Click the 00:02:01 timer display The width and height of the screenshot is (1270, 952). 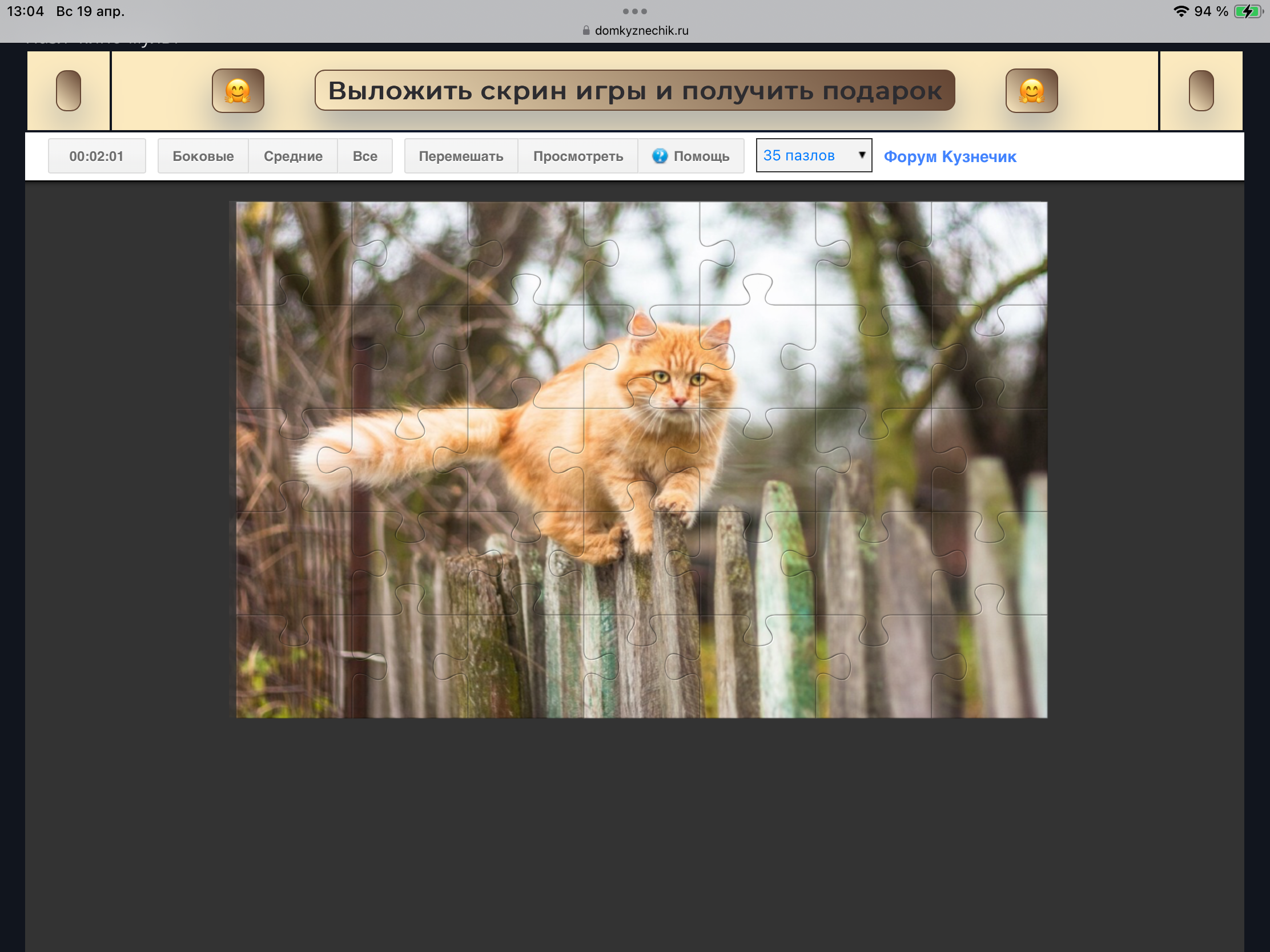97,156
